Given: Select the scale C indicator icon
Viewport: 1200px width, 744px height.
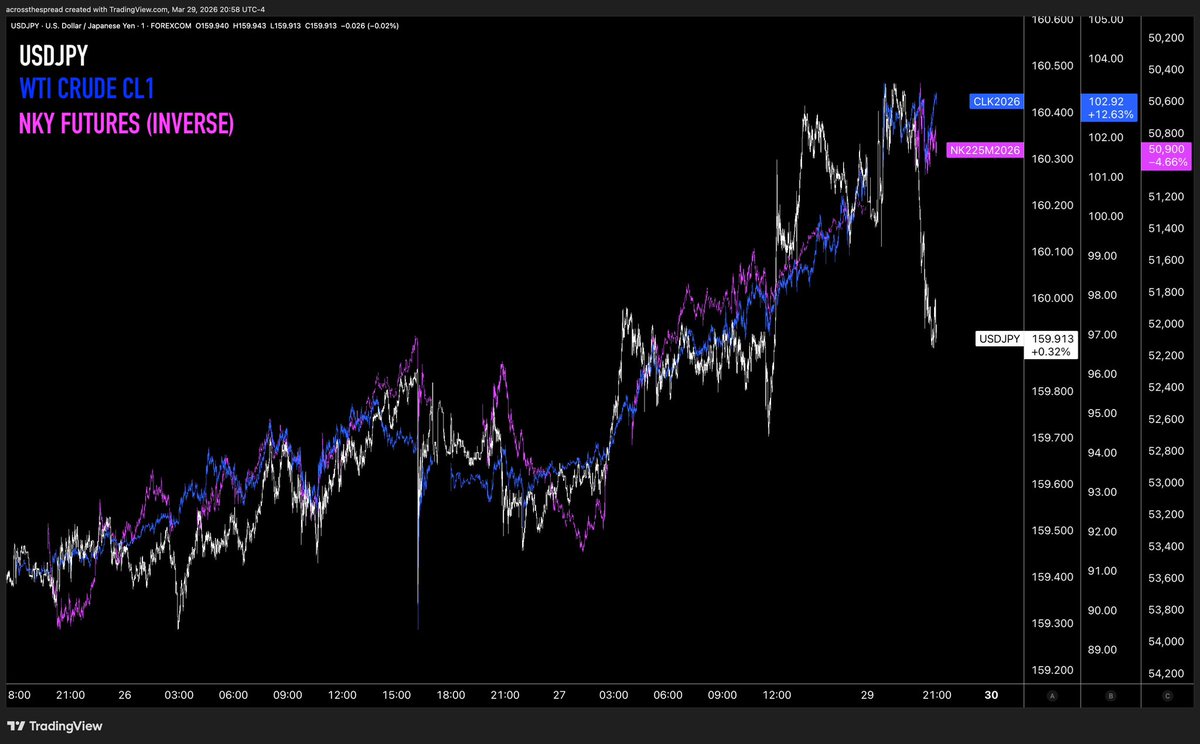Looking at the screenshot, I should pyautogui.click(x=1169, y=694).
